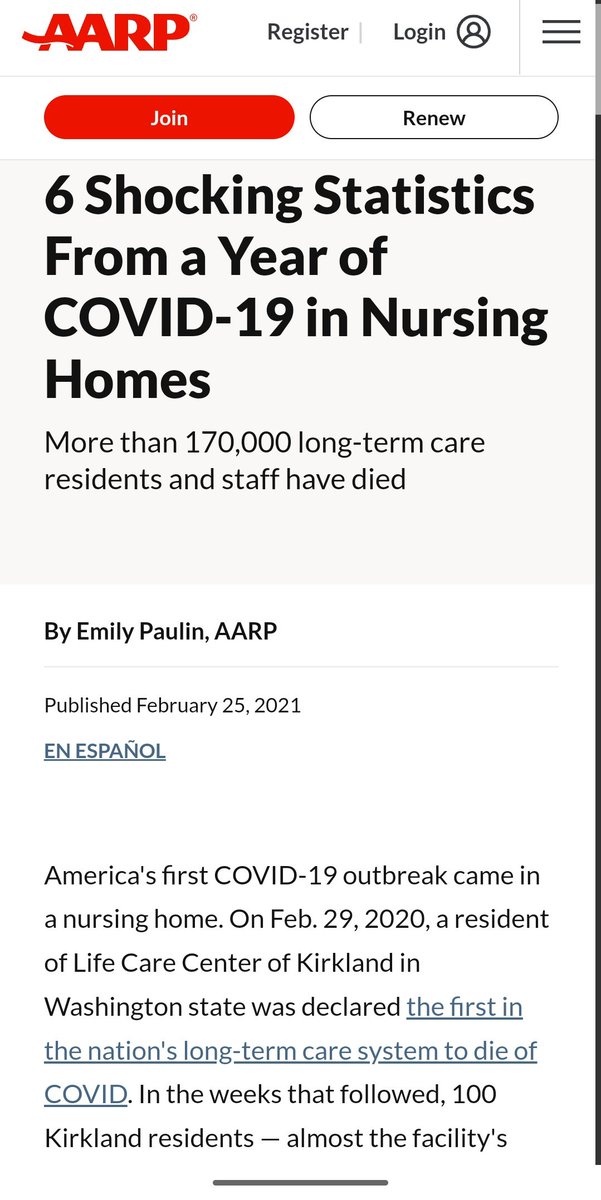
Task: Click the Published February 25, 2021 date
Action: [172, 705]
